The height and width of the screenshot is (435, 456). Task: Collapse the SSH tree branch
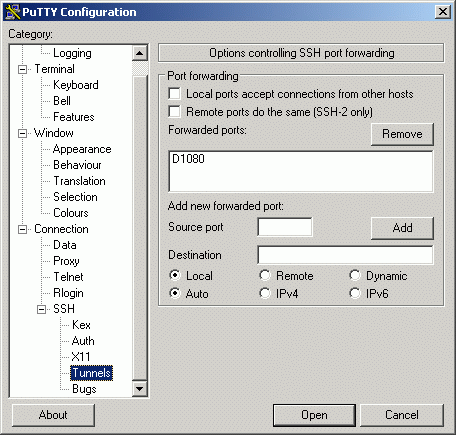(42, 309)
